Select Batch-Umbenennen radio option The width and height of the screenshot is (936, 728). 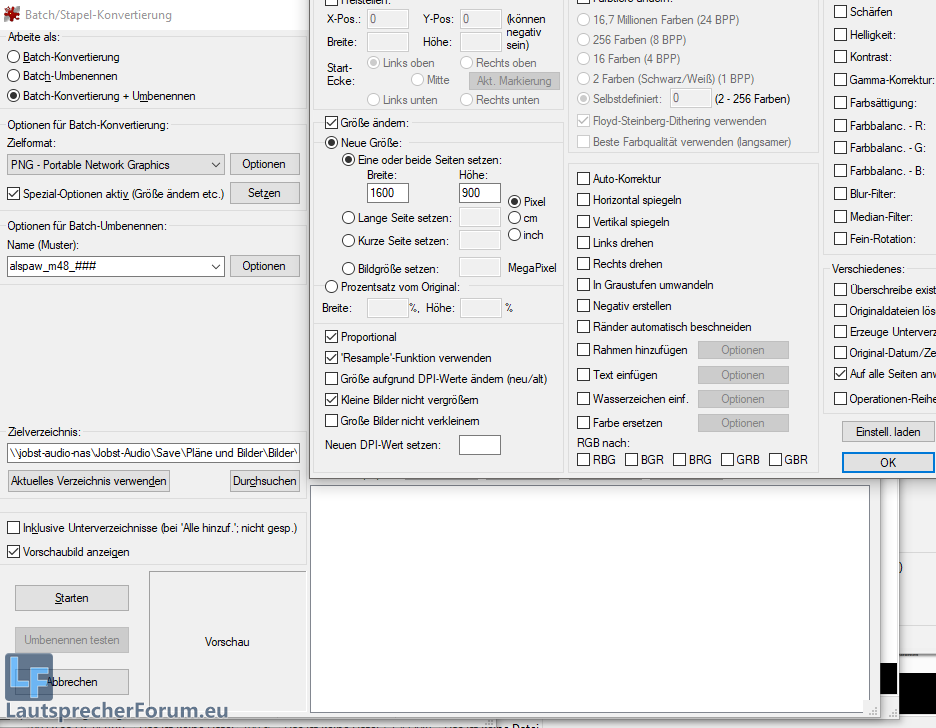pos(14,76)
